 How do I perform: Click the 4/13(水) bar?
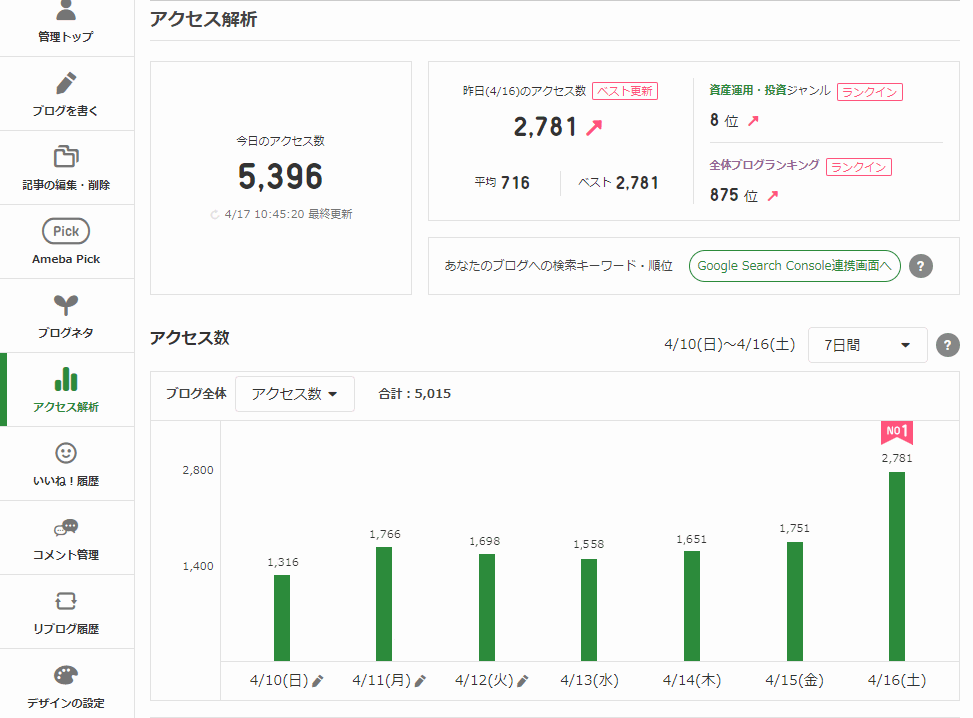click(589, 610)
